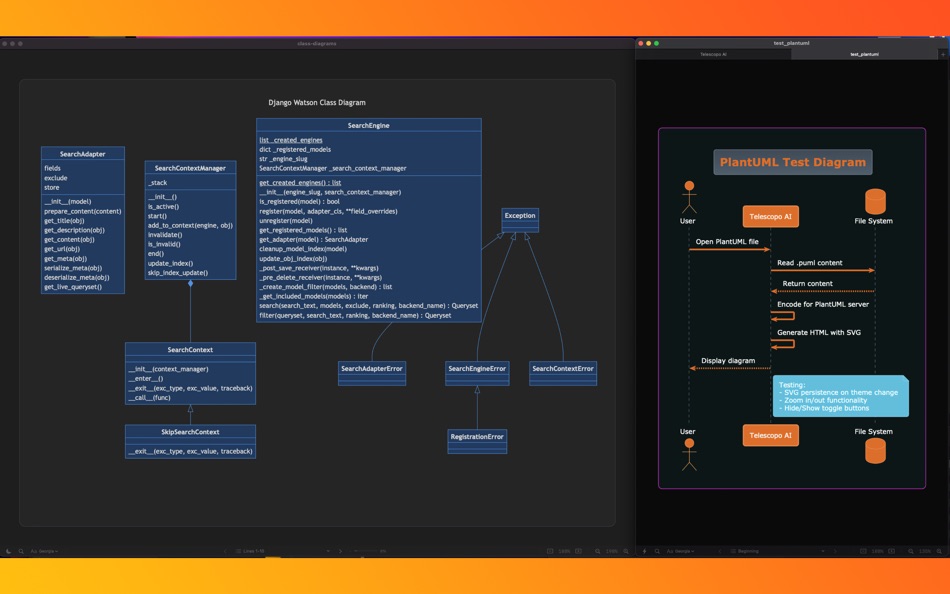Viewport: 950px width, 594px height.
Task: Click Generate HTML with SVG label
Action: 819,332
